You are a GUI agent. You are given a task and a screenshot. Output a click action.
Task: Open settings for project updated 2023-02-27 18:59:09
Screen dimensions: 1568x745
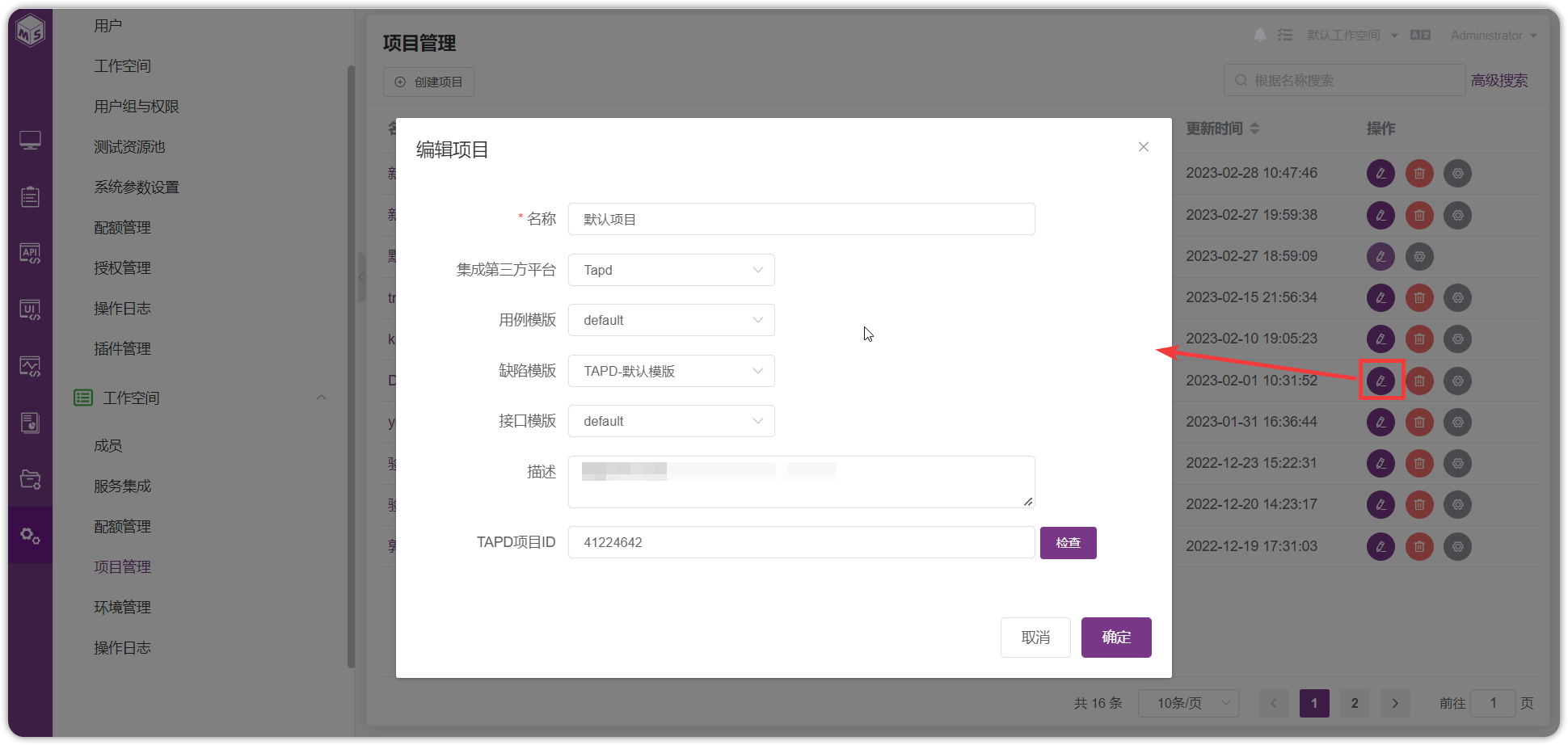[1419, 256]
